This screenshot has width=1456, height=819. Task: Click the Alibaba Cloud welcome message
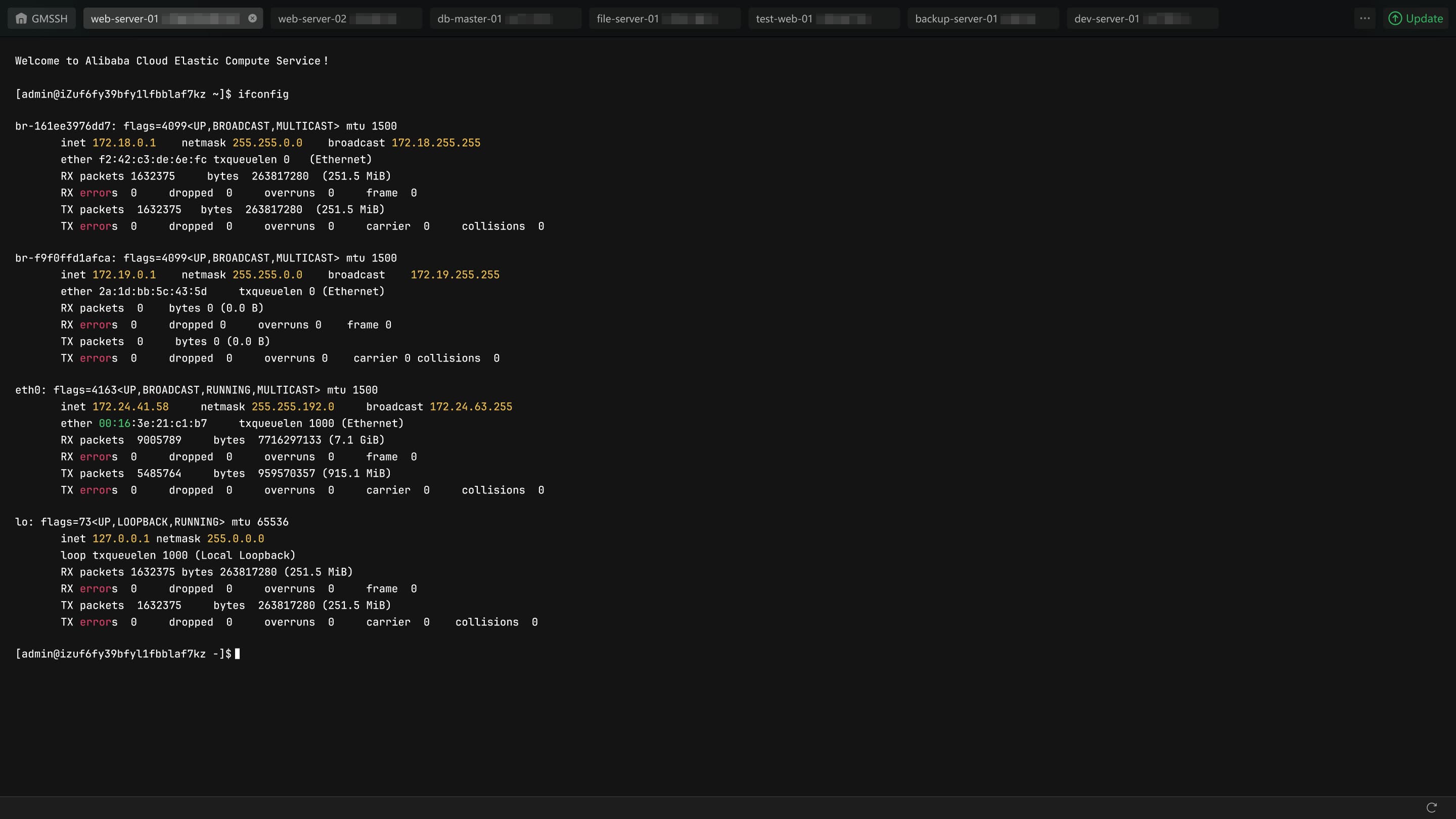coord(171,61)
